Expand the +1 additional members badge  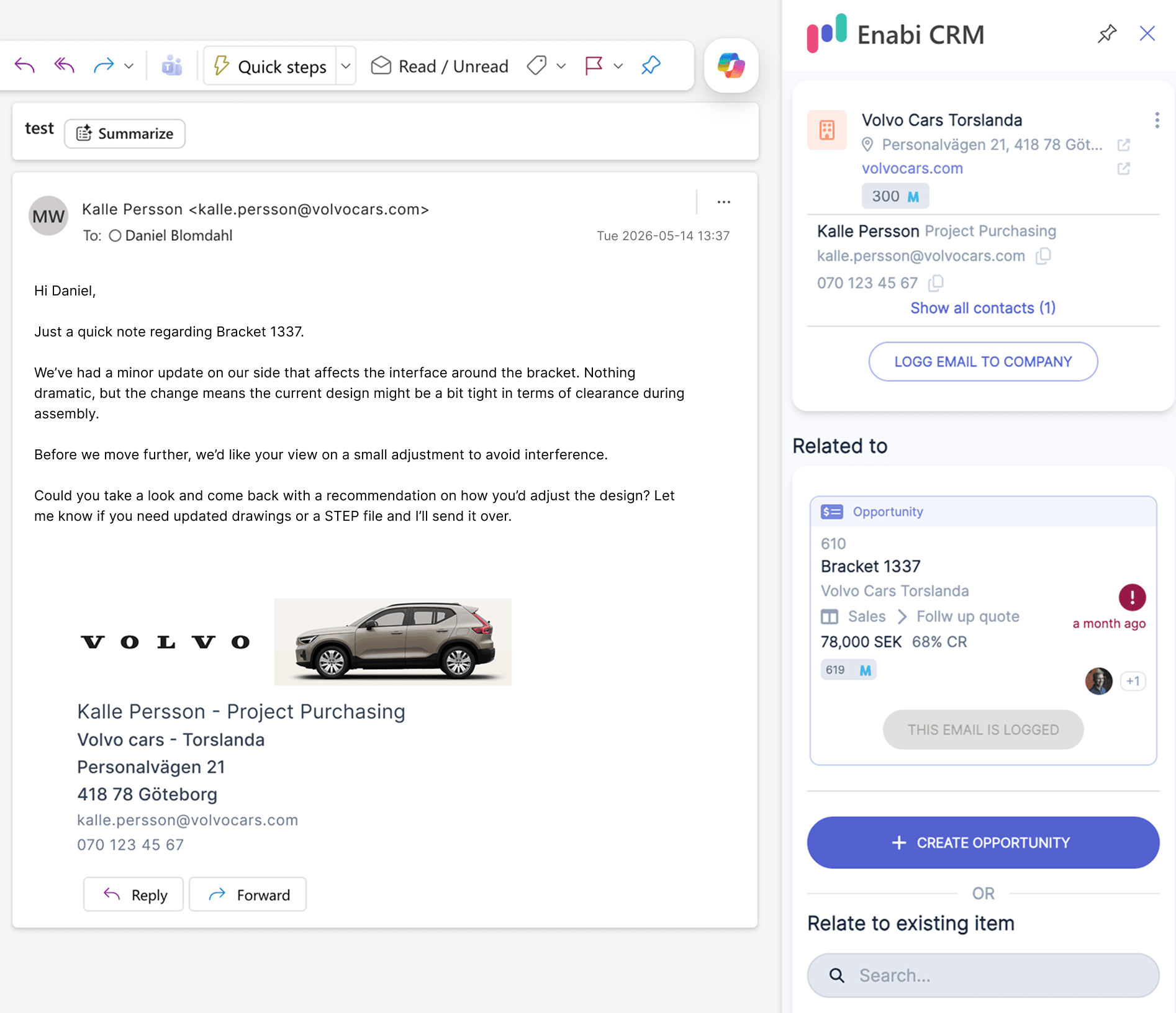pos(1133,681)
